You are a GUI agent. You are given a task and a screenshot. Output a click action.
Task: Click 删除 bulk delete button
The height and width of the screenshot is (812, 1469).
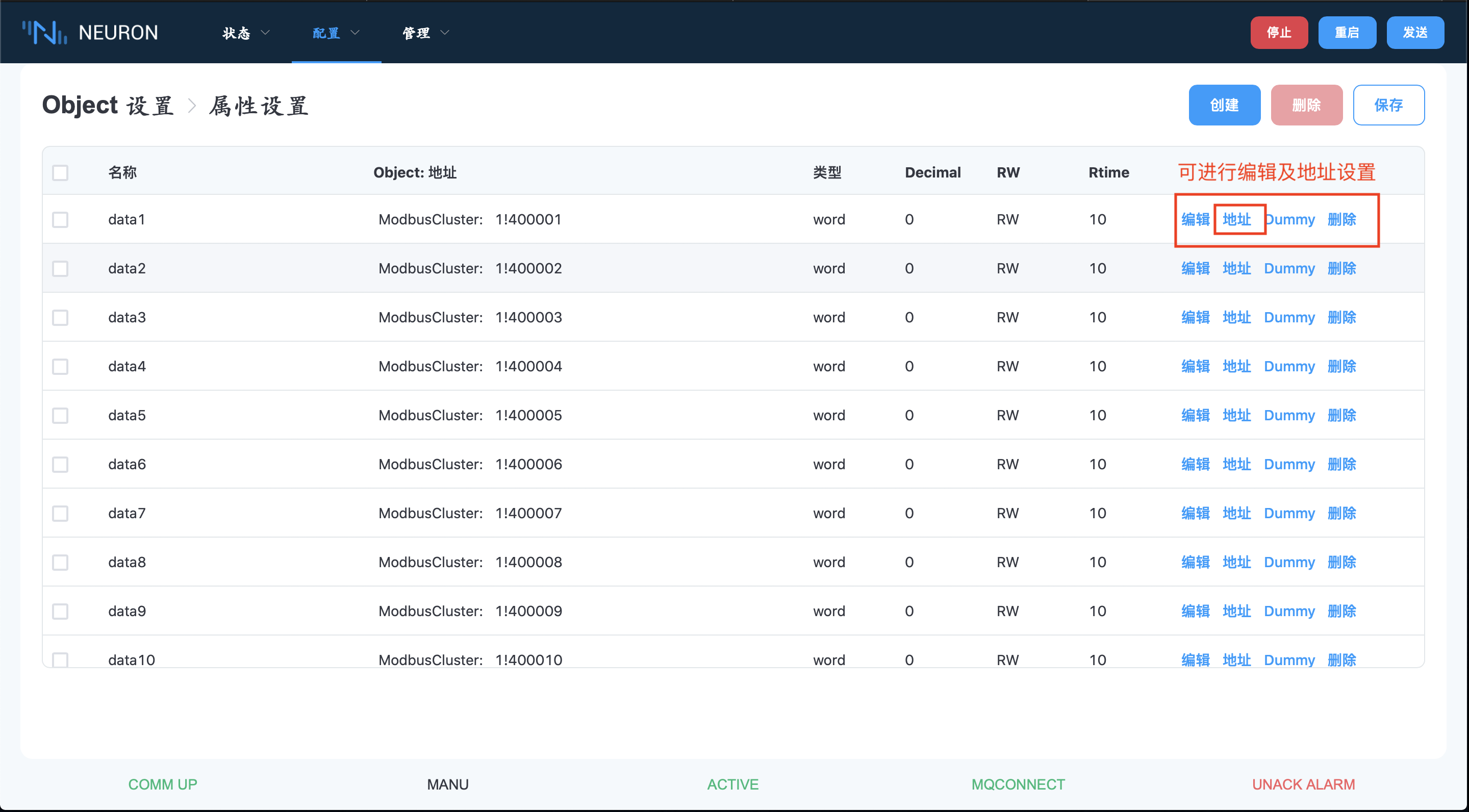tap(1307, 105)
